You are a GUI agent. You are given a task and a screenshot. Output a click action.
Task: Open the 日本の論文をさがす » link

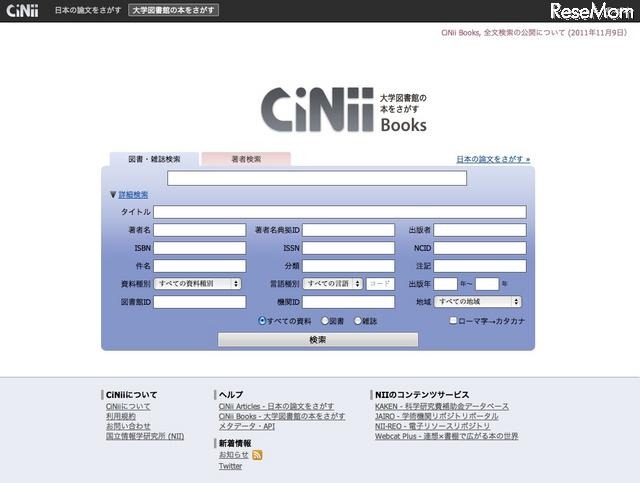coord(493,159)
